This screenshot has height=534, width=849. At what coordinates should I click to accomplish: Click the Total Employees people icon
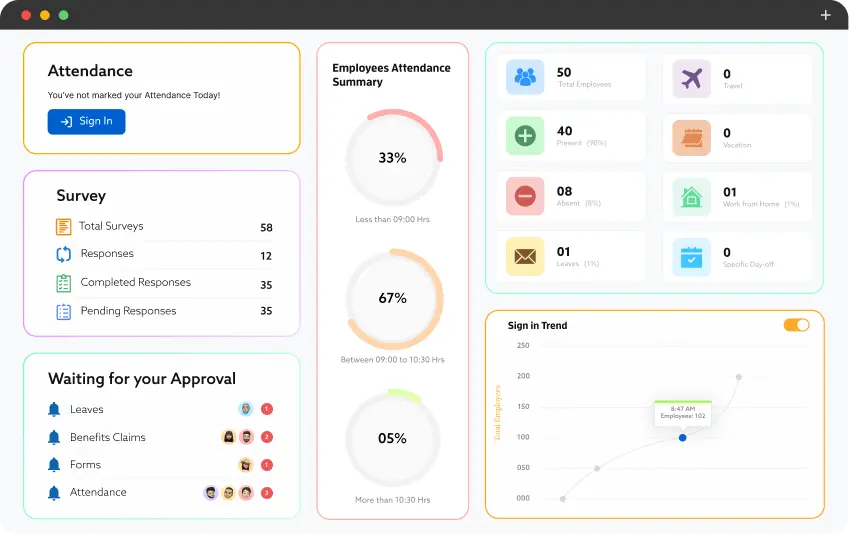(525, 77)
